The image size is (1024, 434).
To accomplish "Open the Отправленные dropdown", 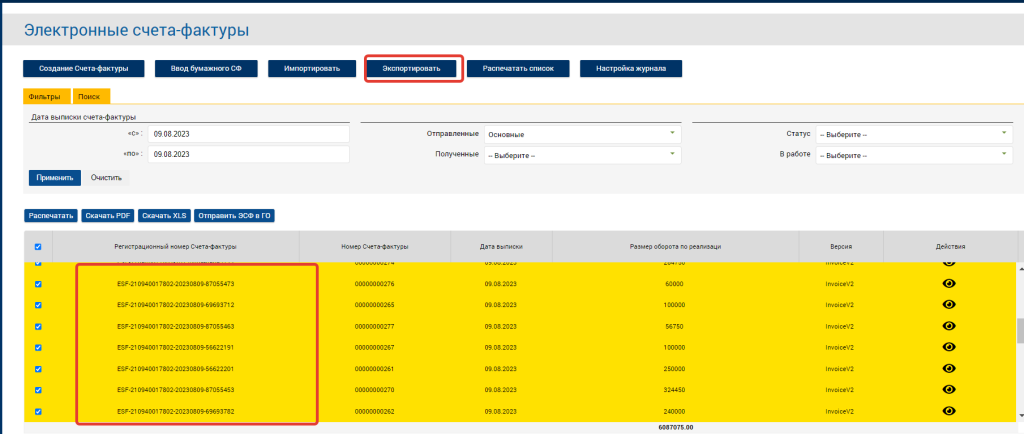I will coord(581,134).
